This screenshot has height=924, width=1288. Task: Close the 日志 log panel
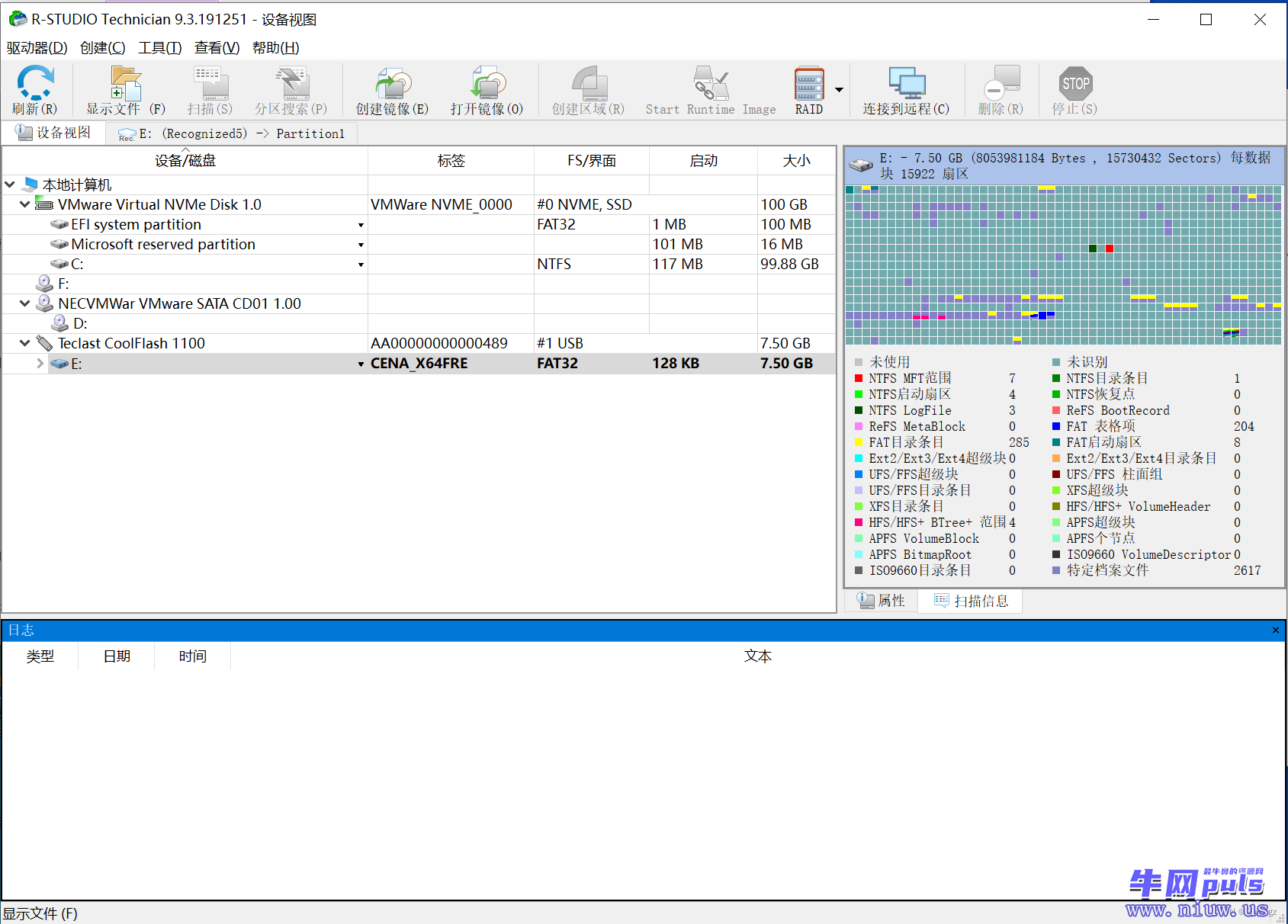tap(1275, 630)
